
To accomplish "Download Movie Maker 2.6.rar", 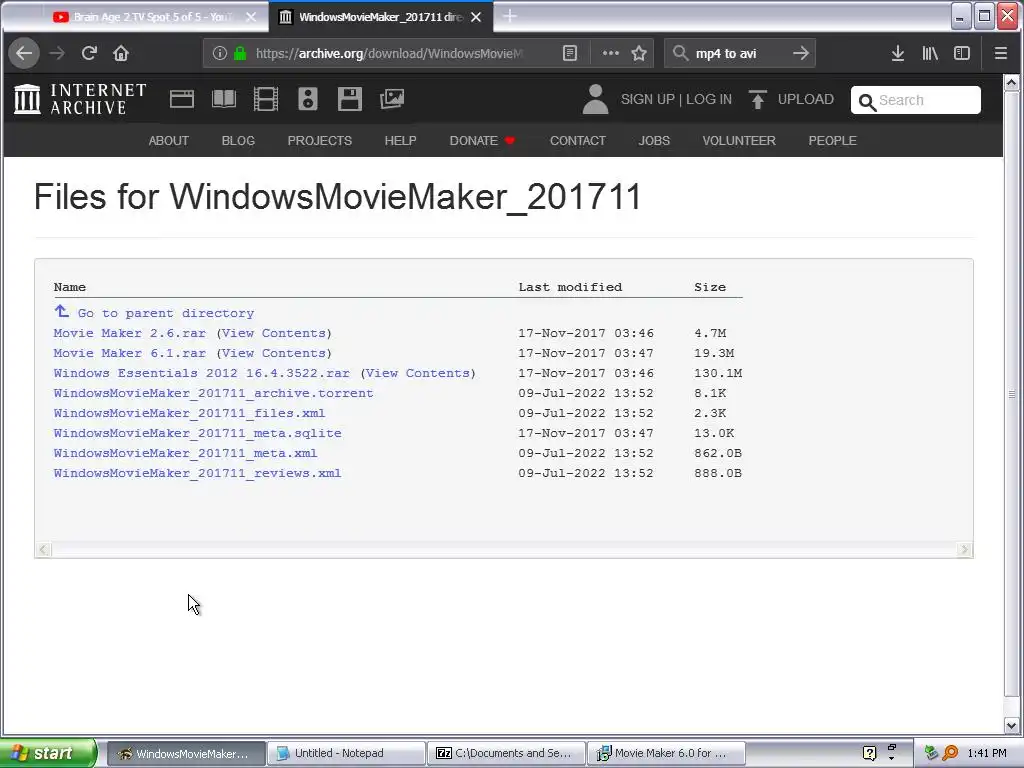I will (x=129, y=333).
